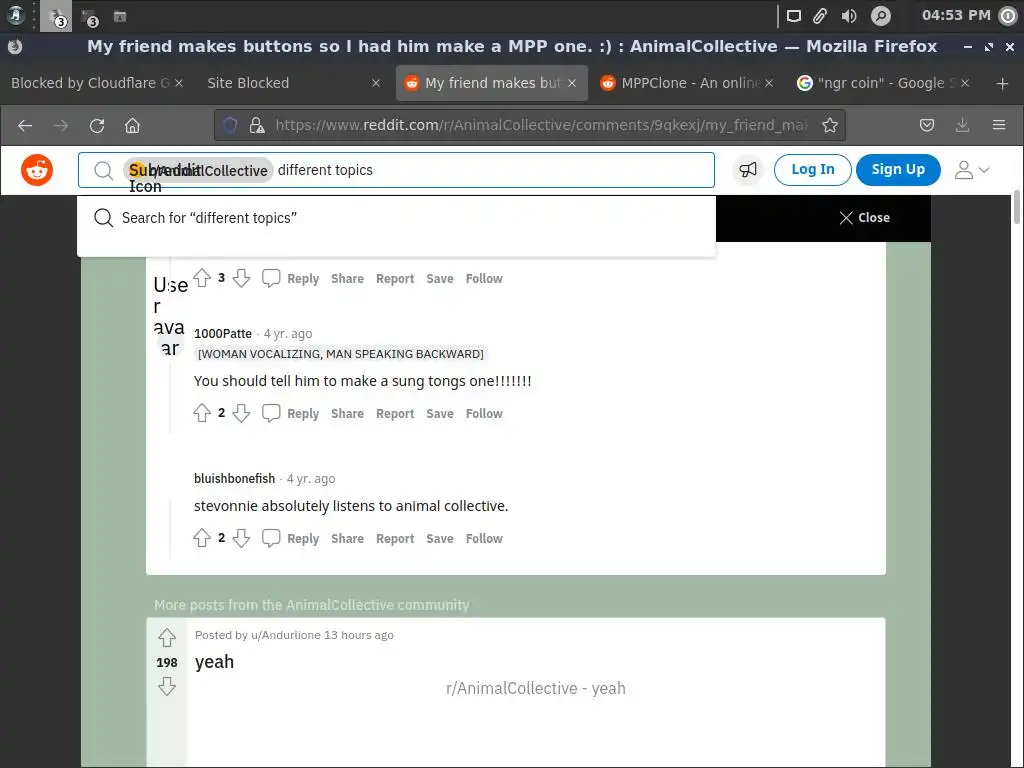
Task: Click the Close button on the post overlay
Action: (864, 218)
